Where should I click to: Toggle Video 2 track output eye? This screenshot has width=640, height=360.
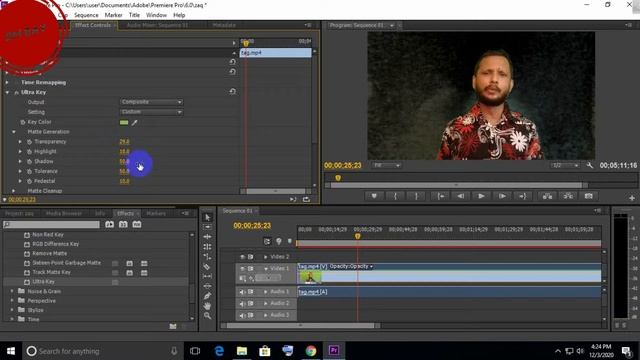242,257
